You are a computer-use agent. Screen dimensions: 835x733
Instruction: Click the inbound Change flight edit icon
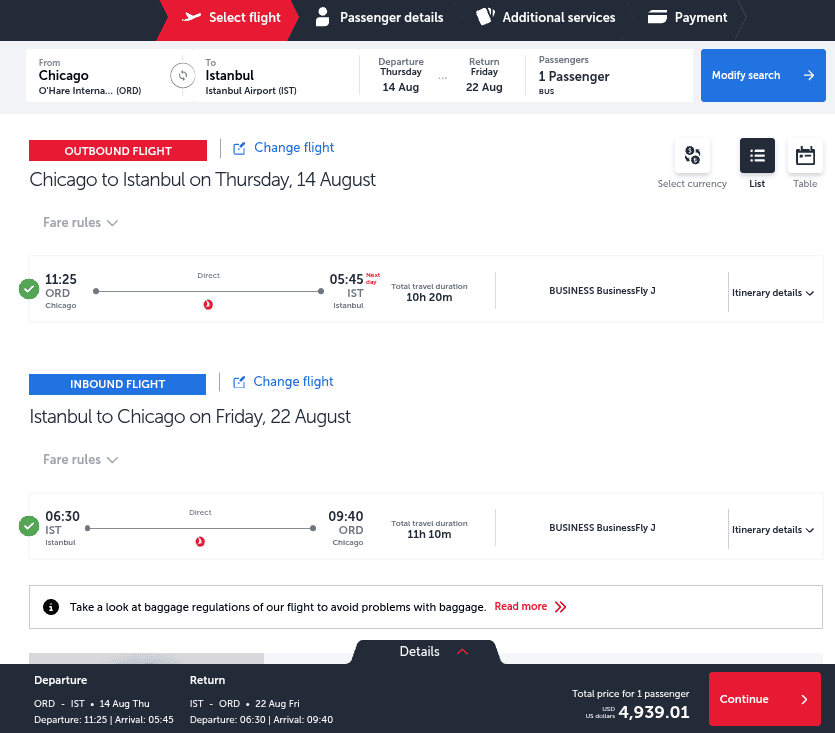(239, 382)
